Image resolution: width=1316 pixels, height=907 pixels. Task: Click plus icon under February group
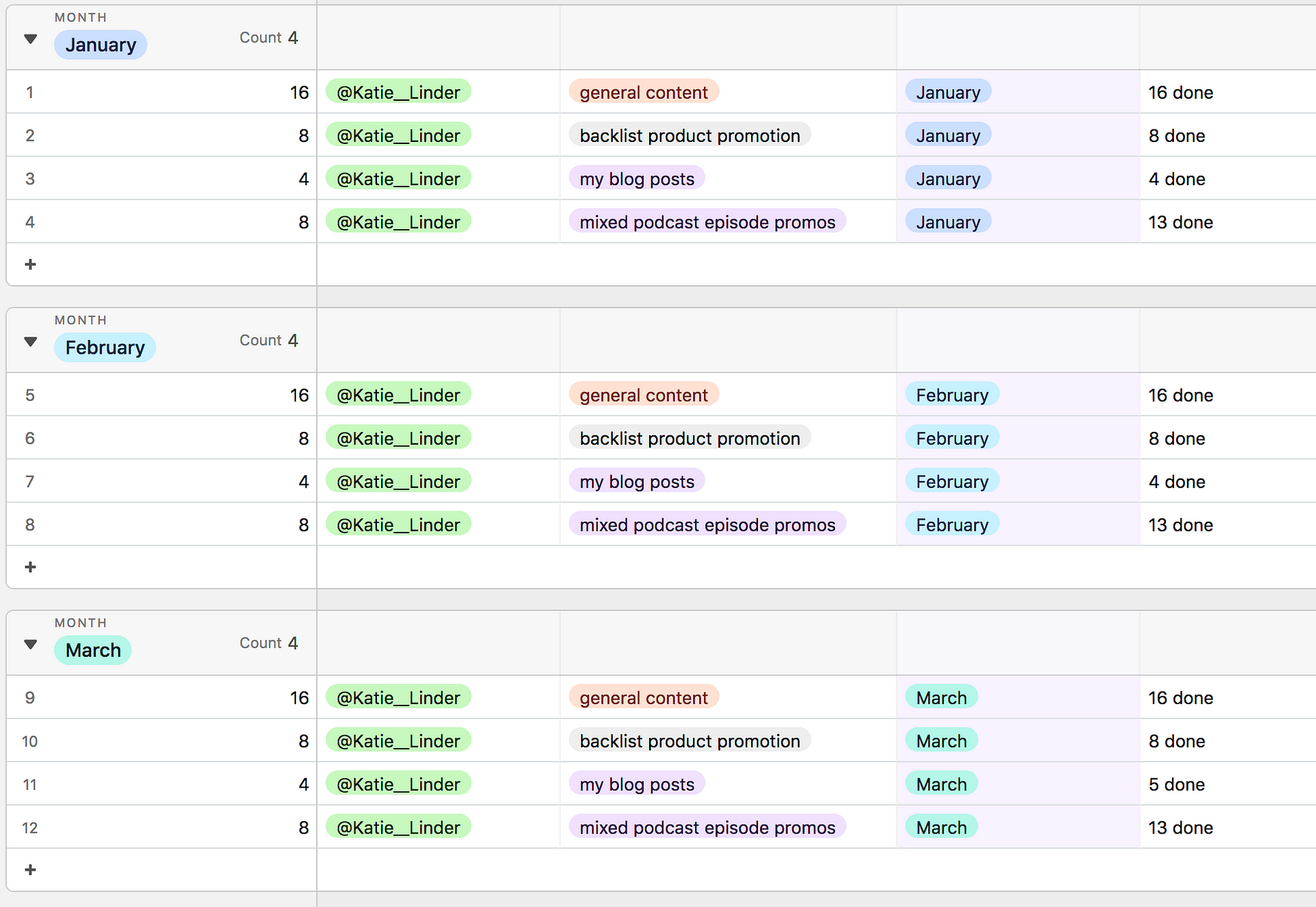pos(30,567)
